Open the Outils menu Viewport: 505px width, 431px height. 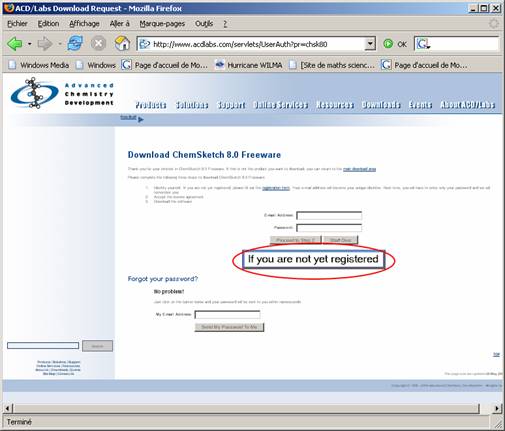point(204,24)
